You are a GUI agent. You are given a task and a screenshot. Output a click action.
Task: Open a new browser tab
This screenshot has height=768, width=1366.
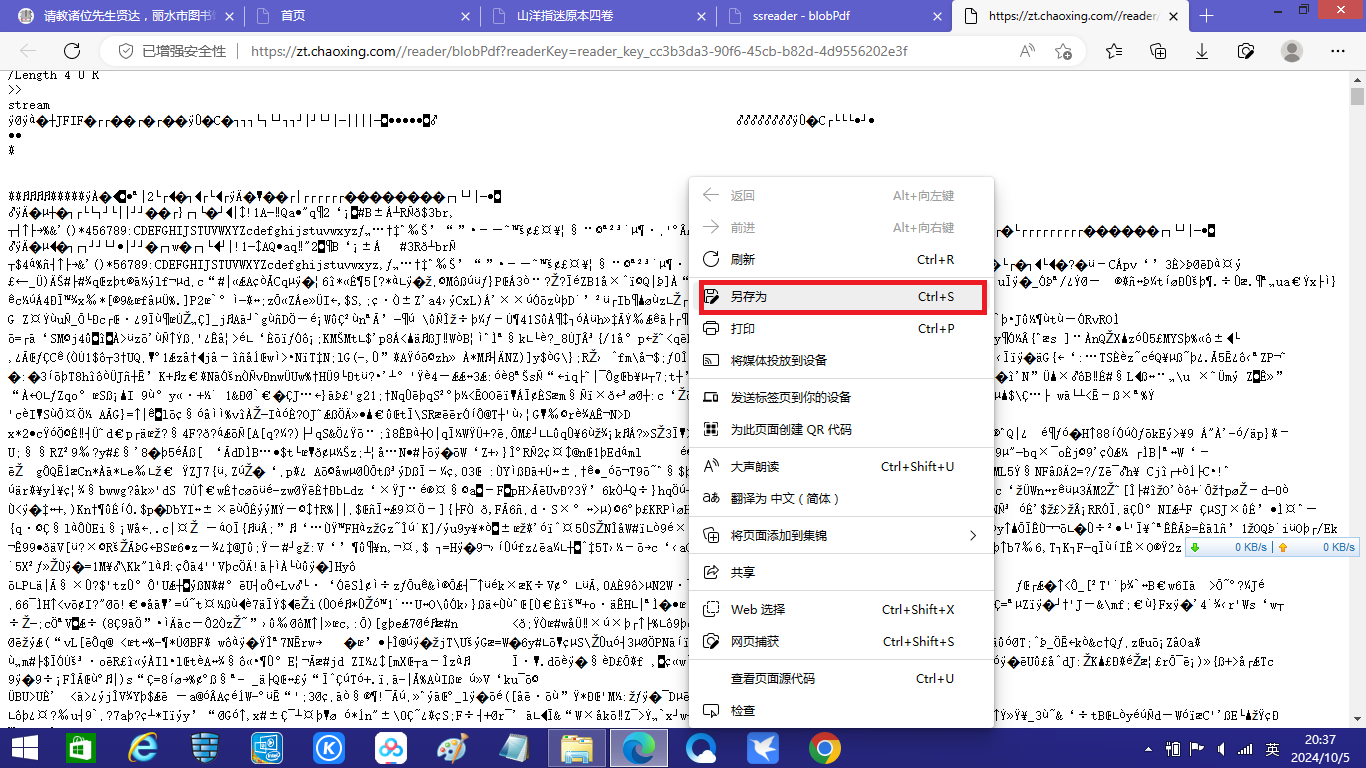tap(1207, 16)
